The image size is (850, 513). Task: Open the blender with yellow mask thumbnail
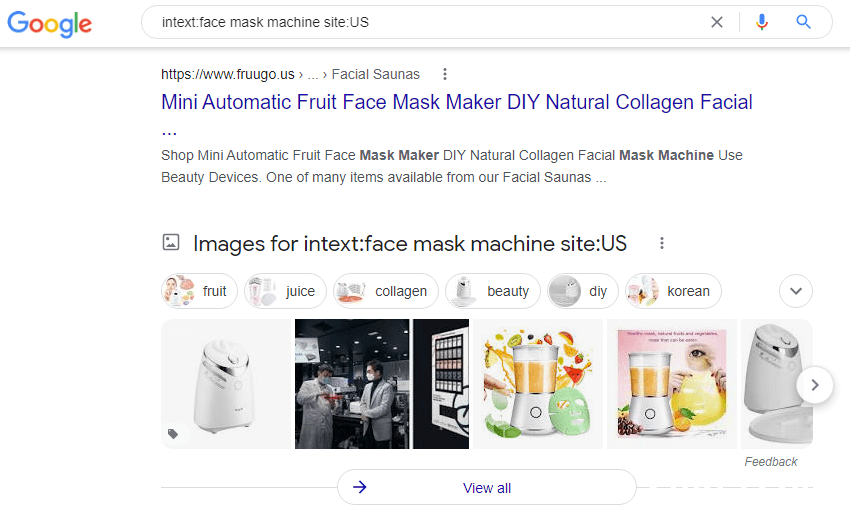(x=672, y=384)
